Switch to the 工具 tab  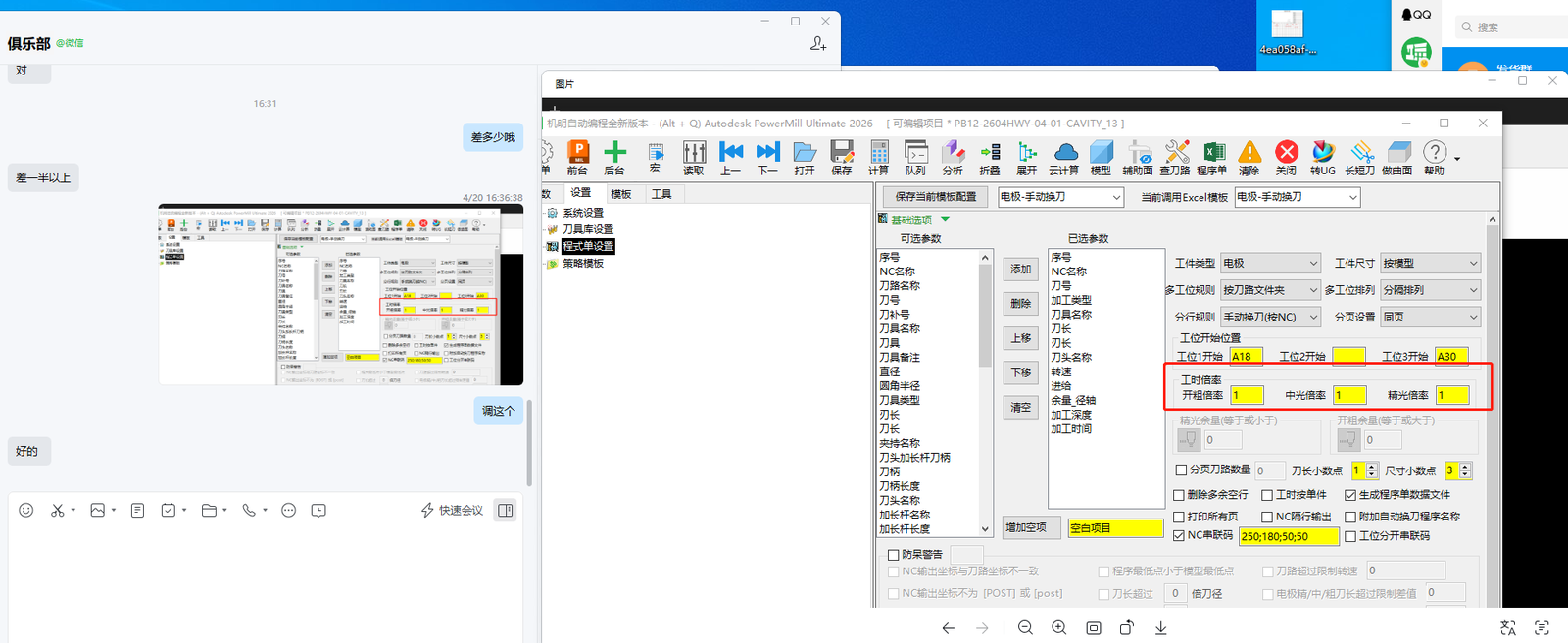point(661,194)
